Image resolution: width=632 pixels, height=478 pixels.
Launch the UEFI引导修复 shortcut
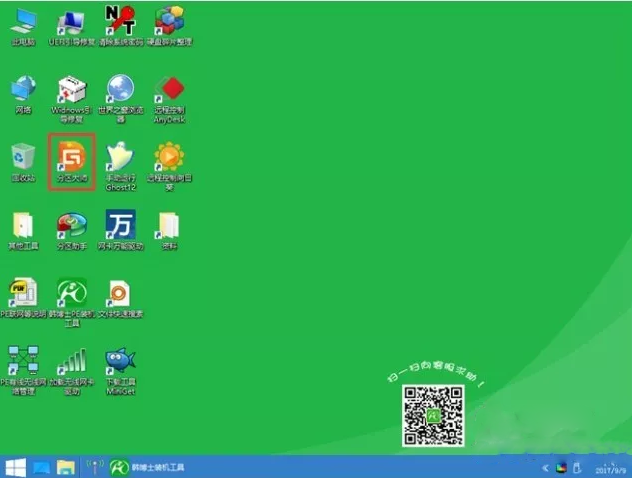click(x=71, y=22)
